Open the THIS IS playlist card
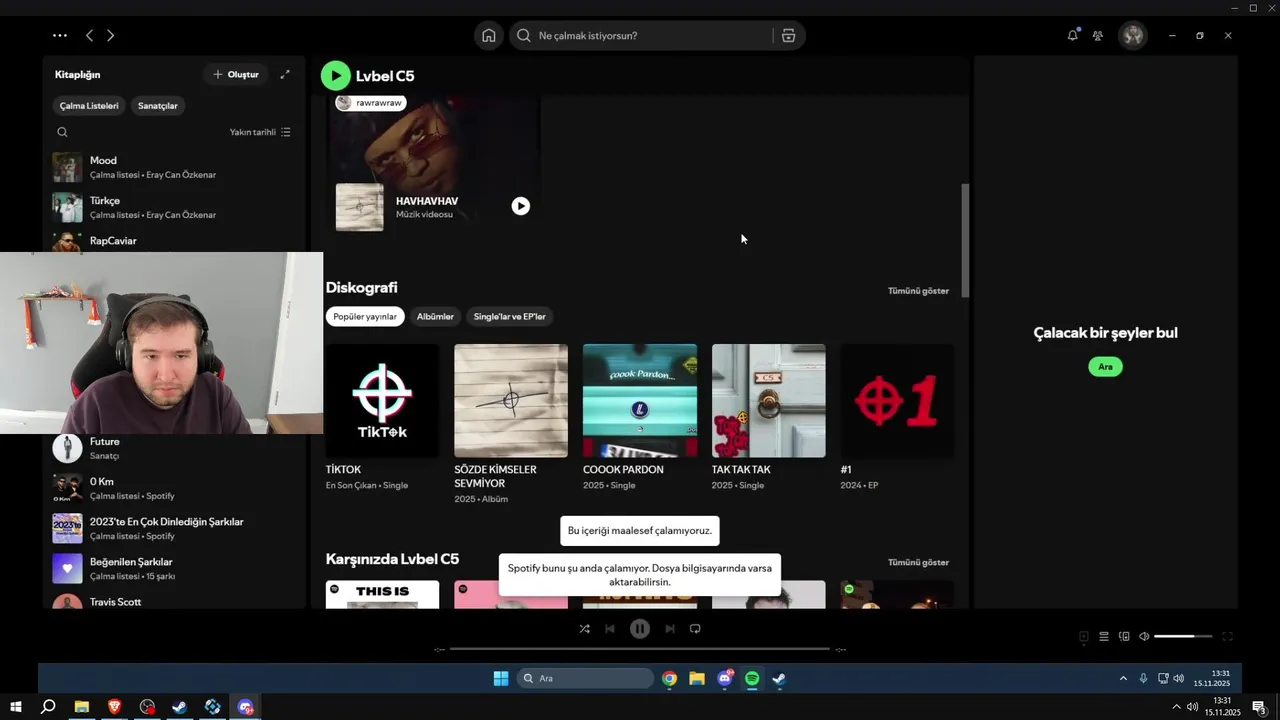Screen dimensions: 1280x720 point(382,594)
